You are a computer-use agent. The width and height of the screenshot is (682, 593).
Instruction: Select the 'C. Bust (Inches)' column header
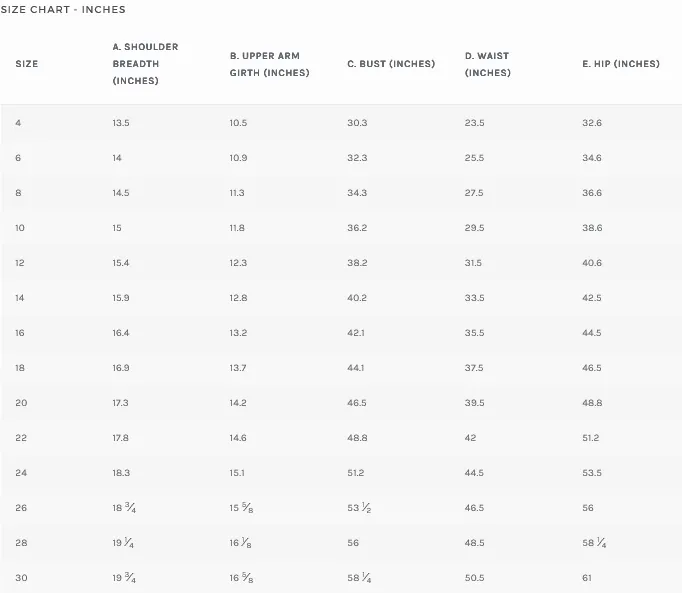coord(391,64)
